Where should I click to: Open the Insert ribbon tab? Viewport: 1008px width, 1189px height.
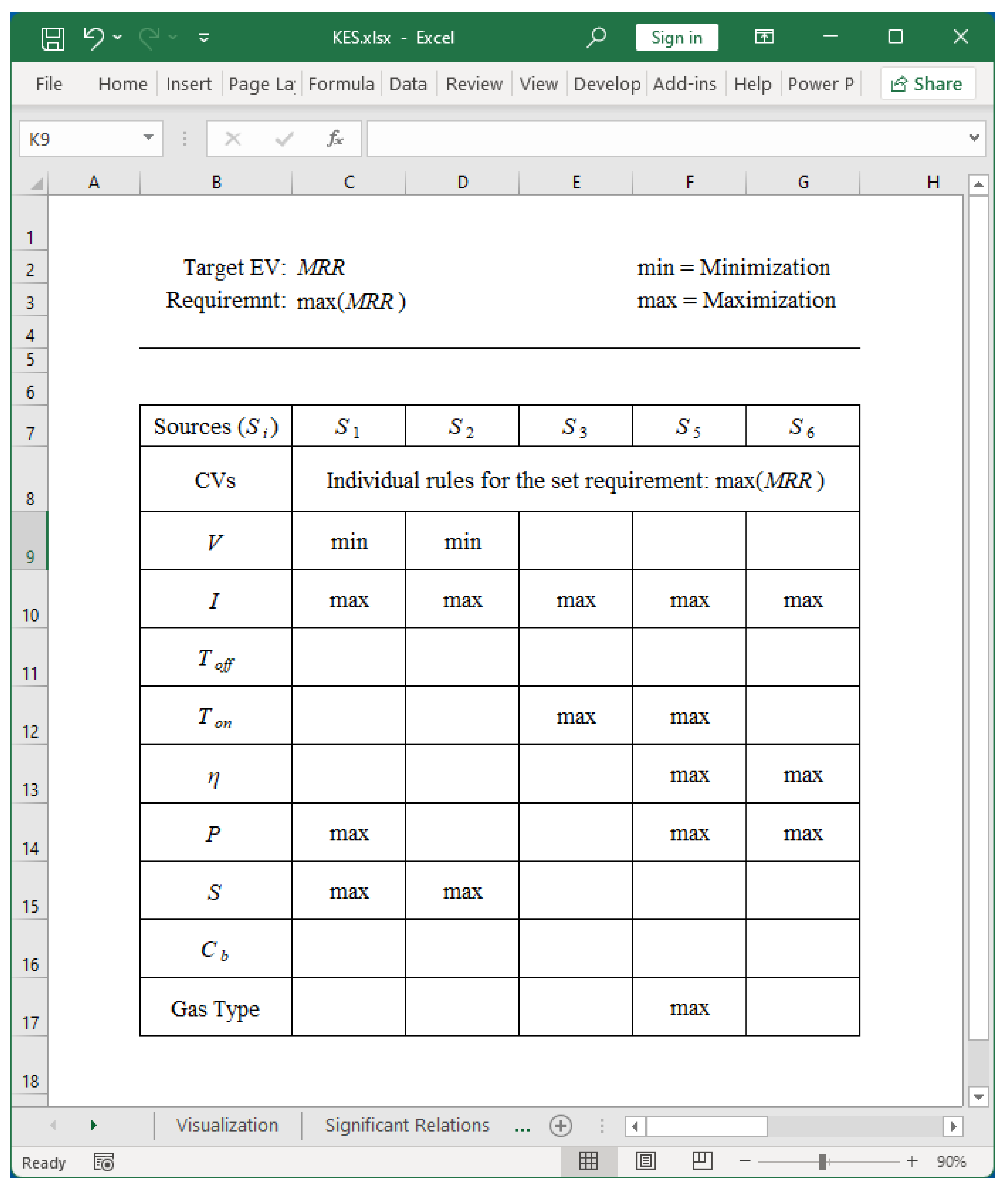click(x=188, y=84)
